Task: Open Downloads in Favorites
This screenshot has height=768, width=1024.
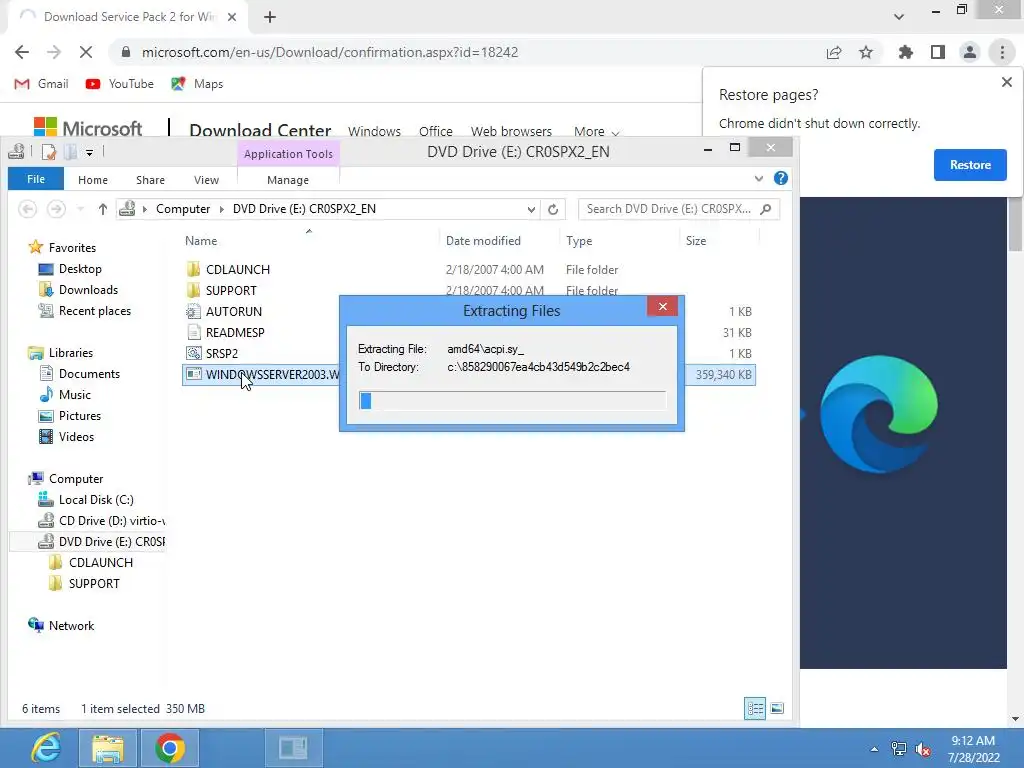Action: click(88, 290)
